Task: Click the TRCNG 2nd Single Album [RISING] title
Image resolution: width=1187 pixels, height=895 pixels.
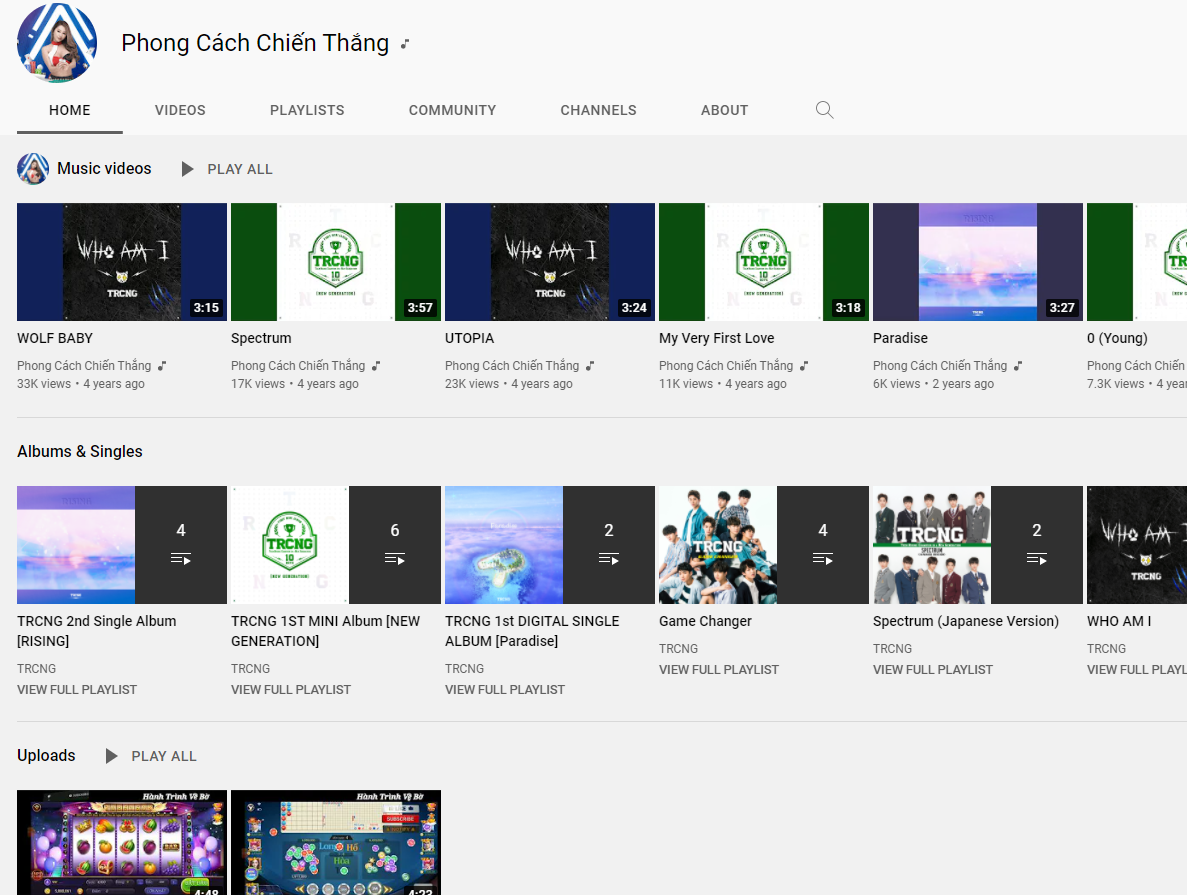Action: 96,631
